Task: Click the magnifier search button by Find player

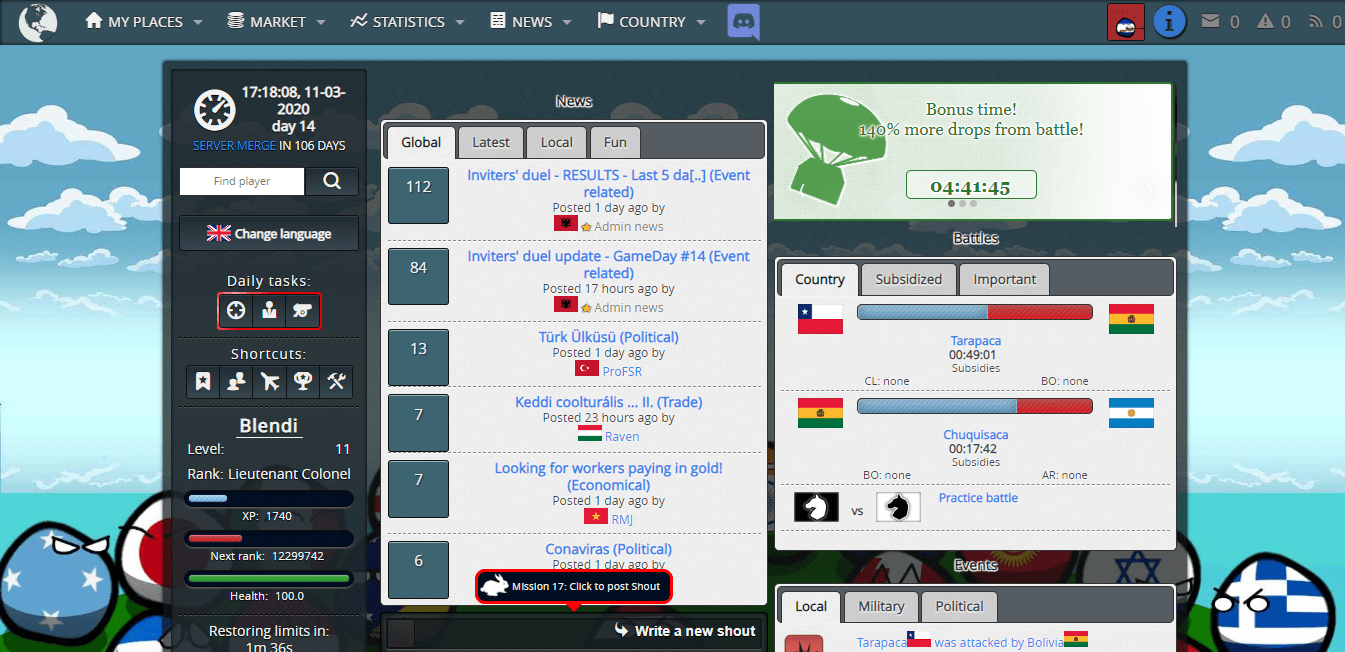Action: [x=333, y=181]
